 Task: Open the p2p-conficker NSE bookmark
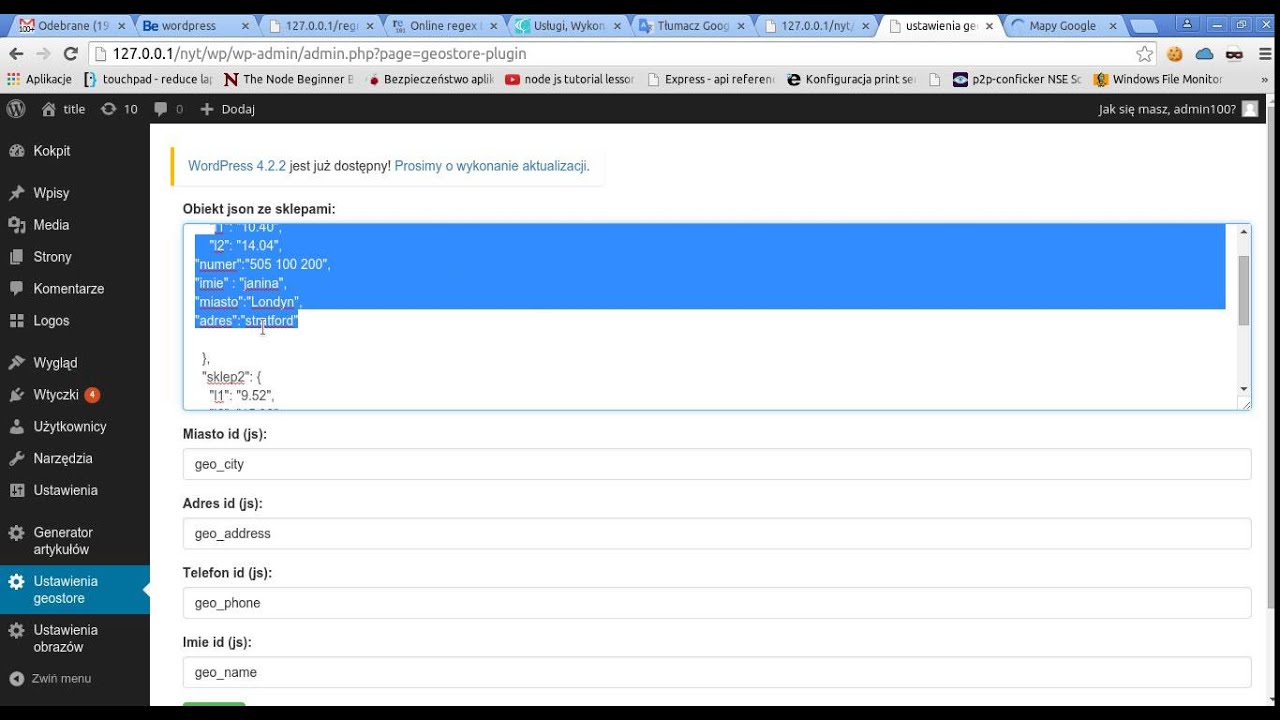pyautogui.click(x=1016, y=79)
